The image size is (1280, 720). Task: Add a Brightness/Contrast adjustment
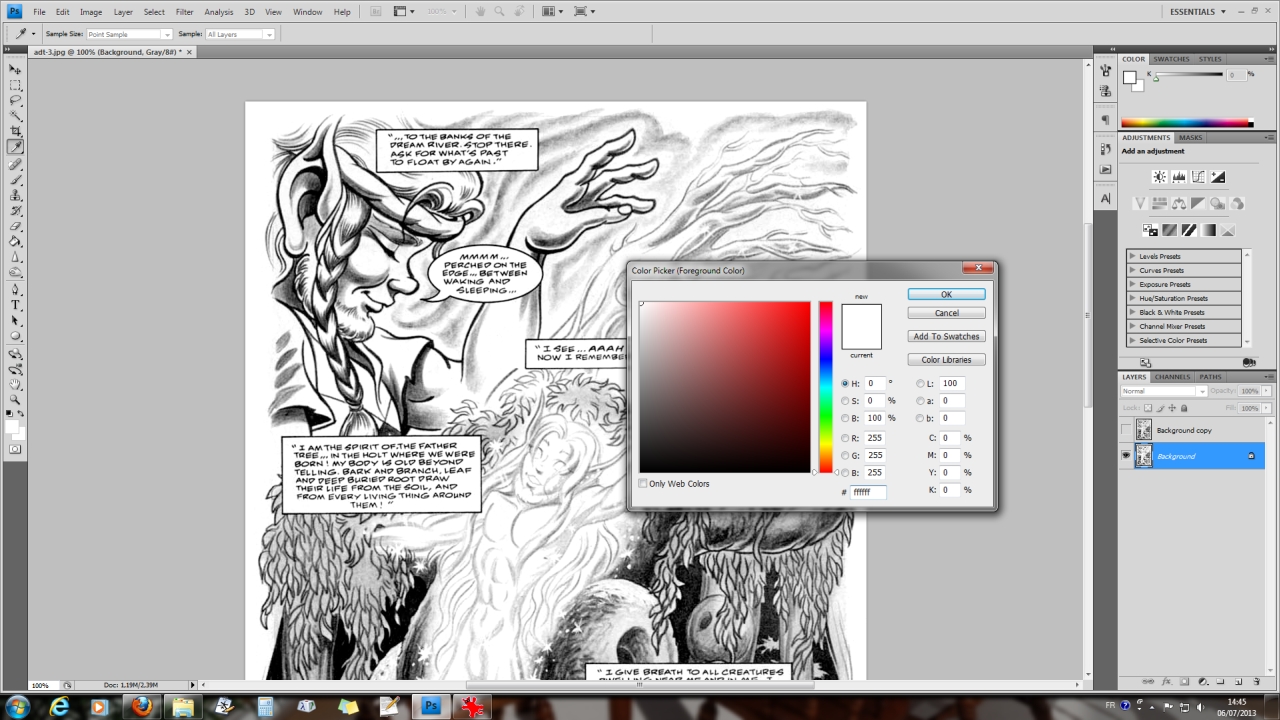point(1159,177)
